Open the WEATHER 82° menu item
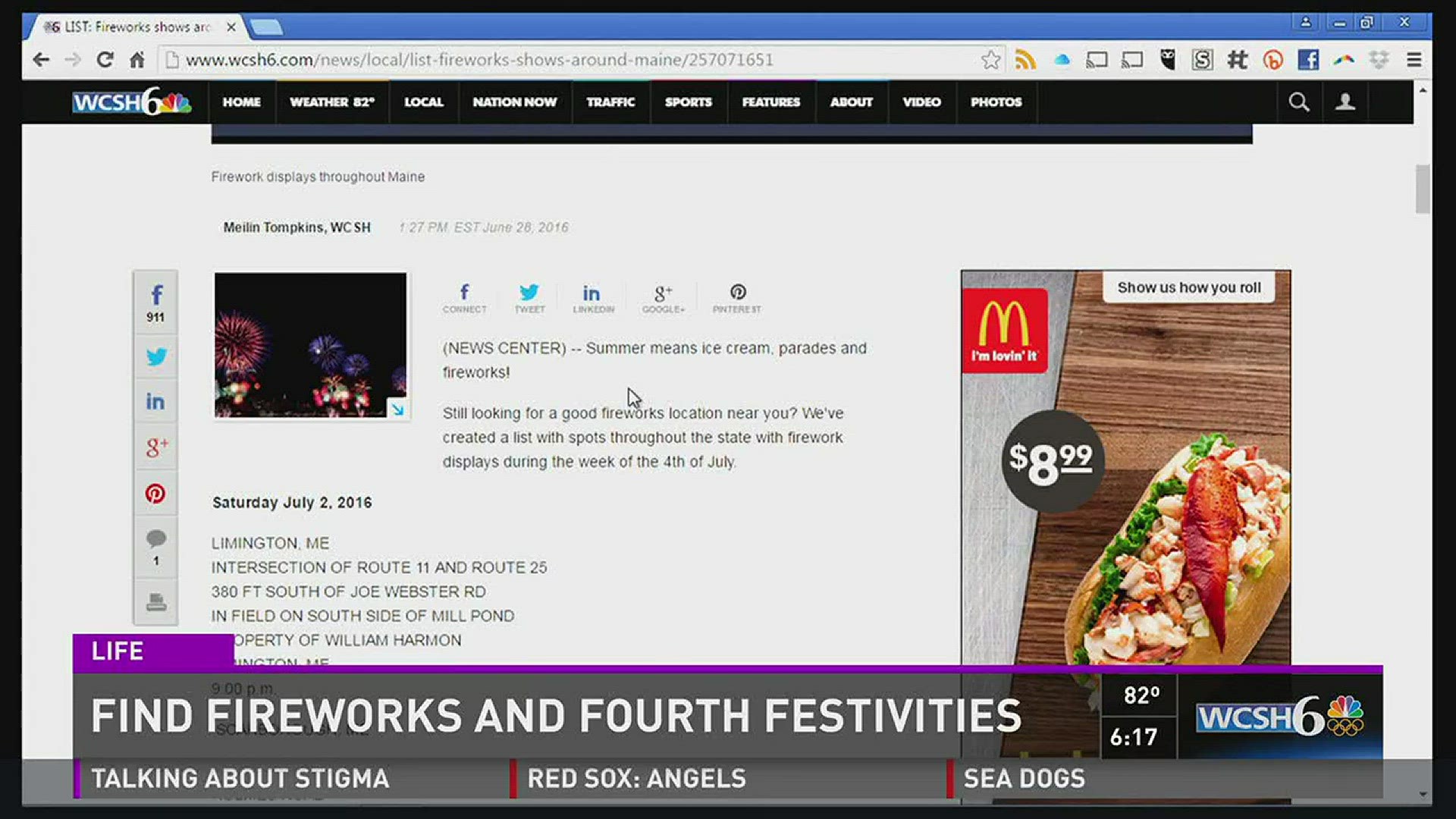Image resolution: width=1456 pixels, height=819 pixels. (332, 102)
